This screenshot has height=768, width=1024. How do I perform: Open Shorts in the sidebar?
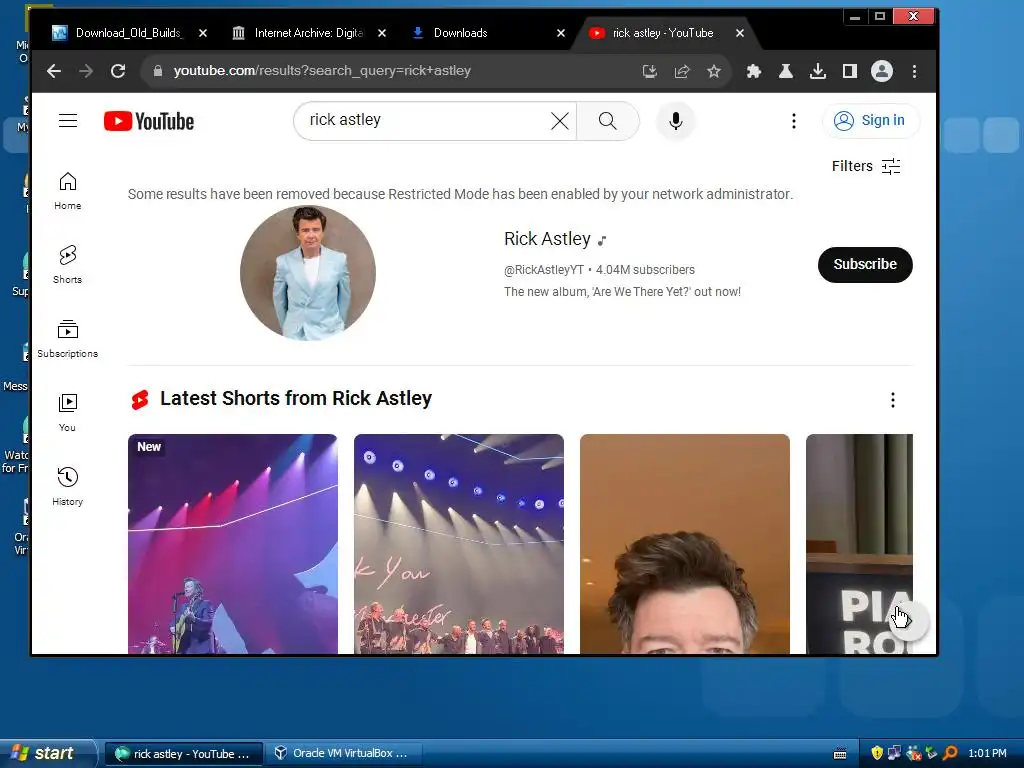[68, 264]
